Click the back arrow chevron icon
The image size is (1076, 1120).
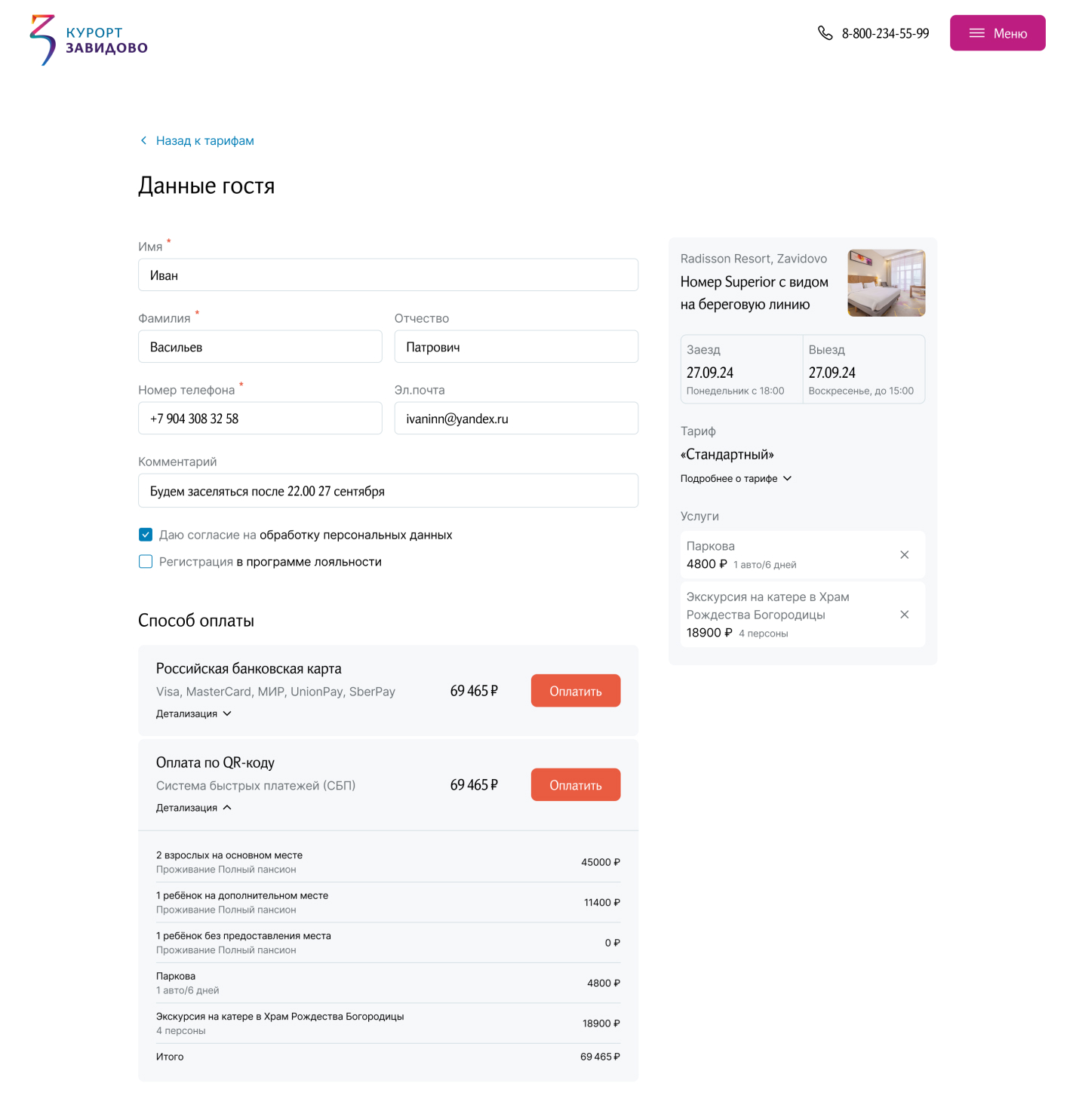click(x=143, y=141)
